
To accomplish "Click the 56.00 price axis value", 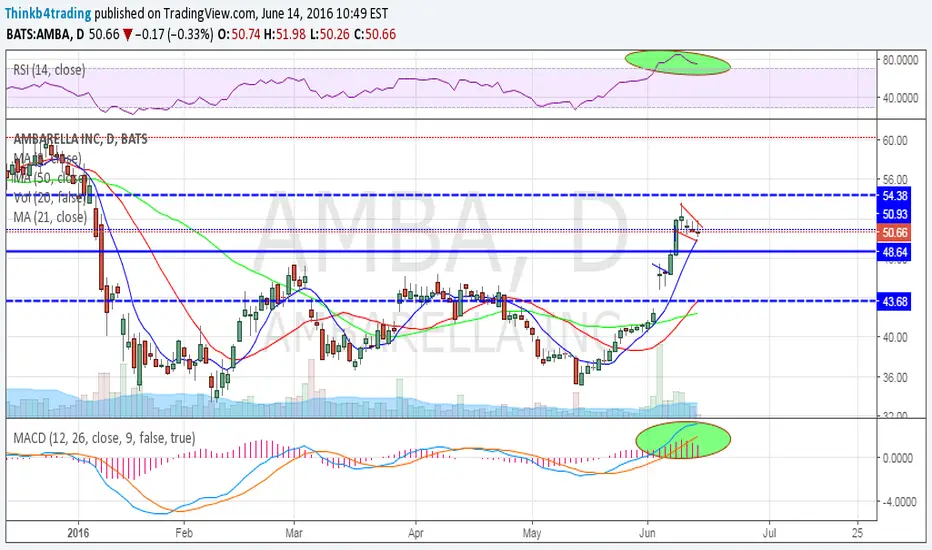I will click(x=895, y=179).
